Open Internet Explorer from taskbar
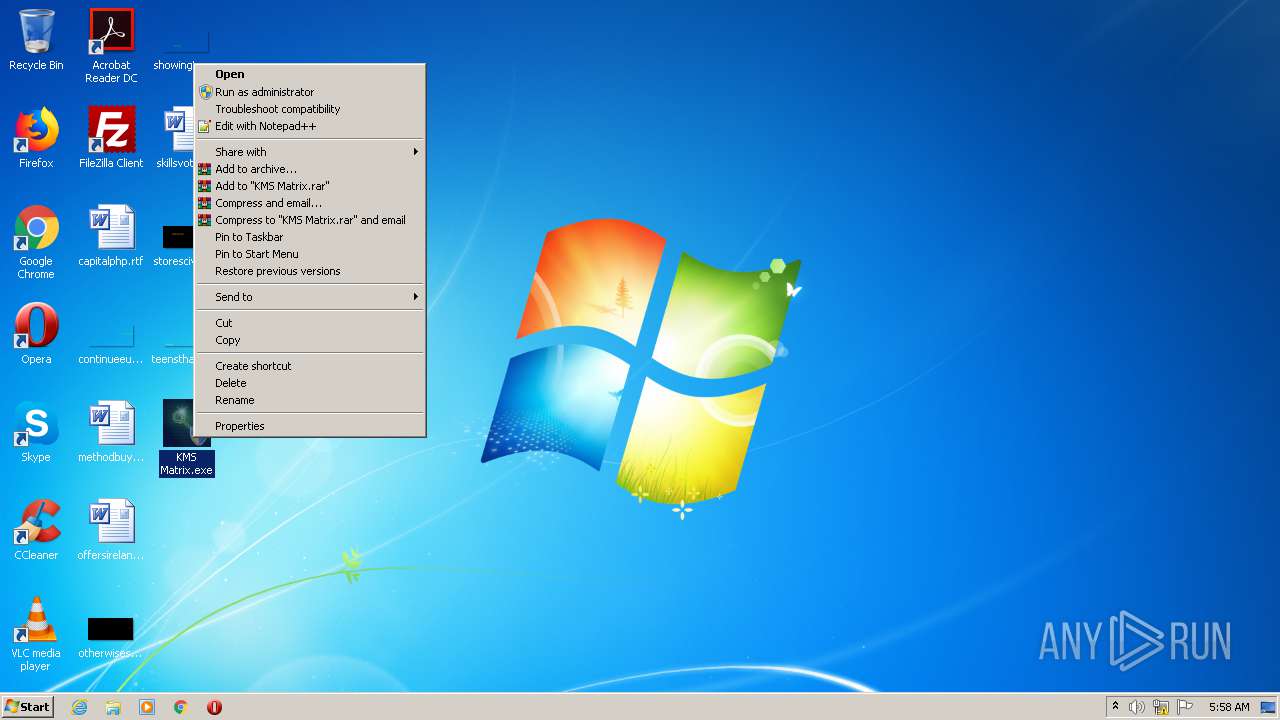Image resolution: width=1280 pixels, height=720 pixels. [79, 707]
